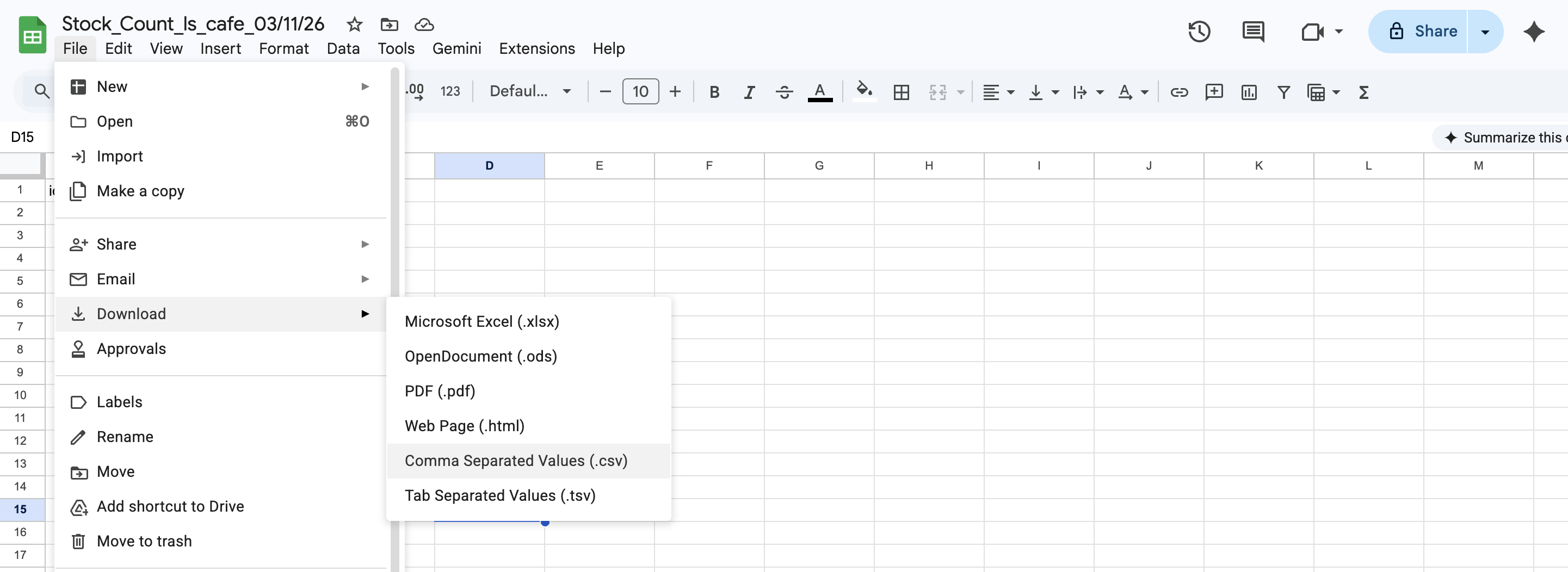Click the filter views table icon

pos(1316,92)
